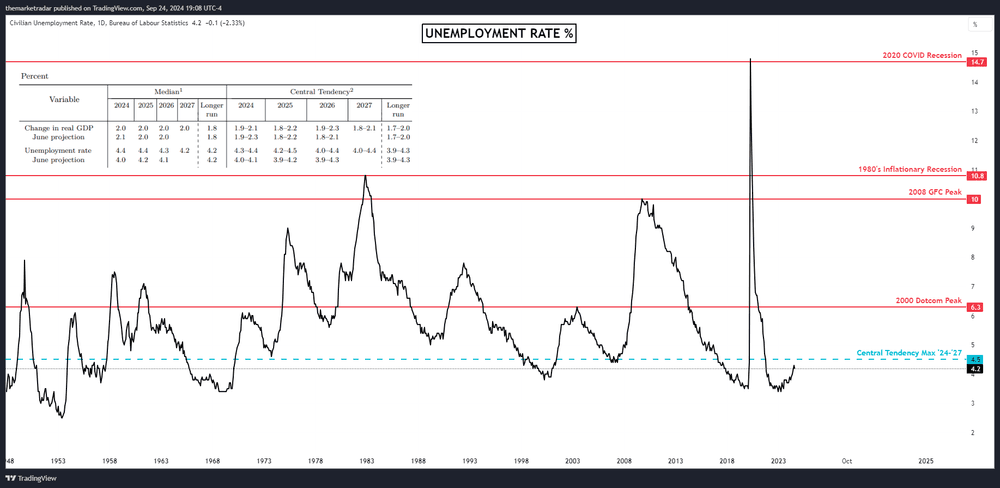Viewport: 1000px width, 488px height.
Task: Select the red 10 price axis tag
Action: (x=975, y=199)
